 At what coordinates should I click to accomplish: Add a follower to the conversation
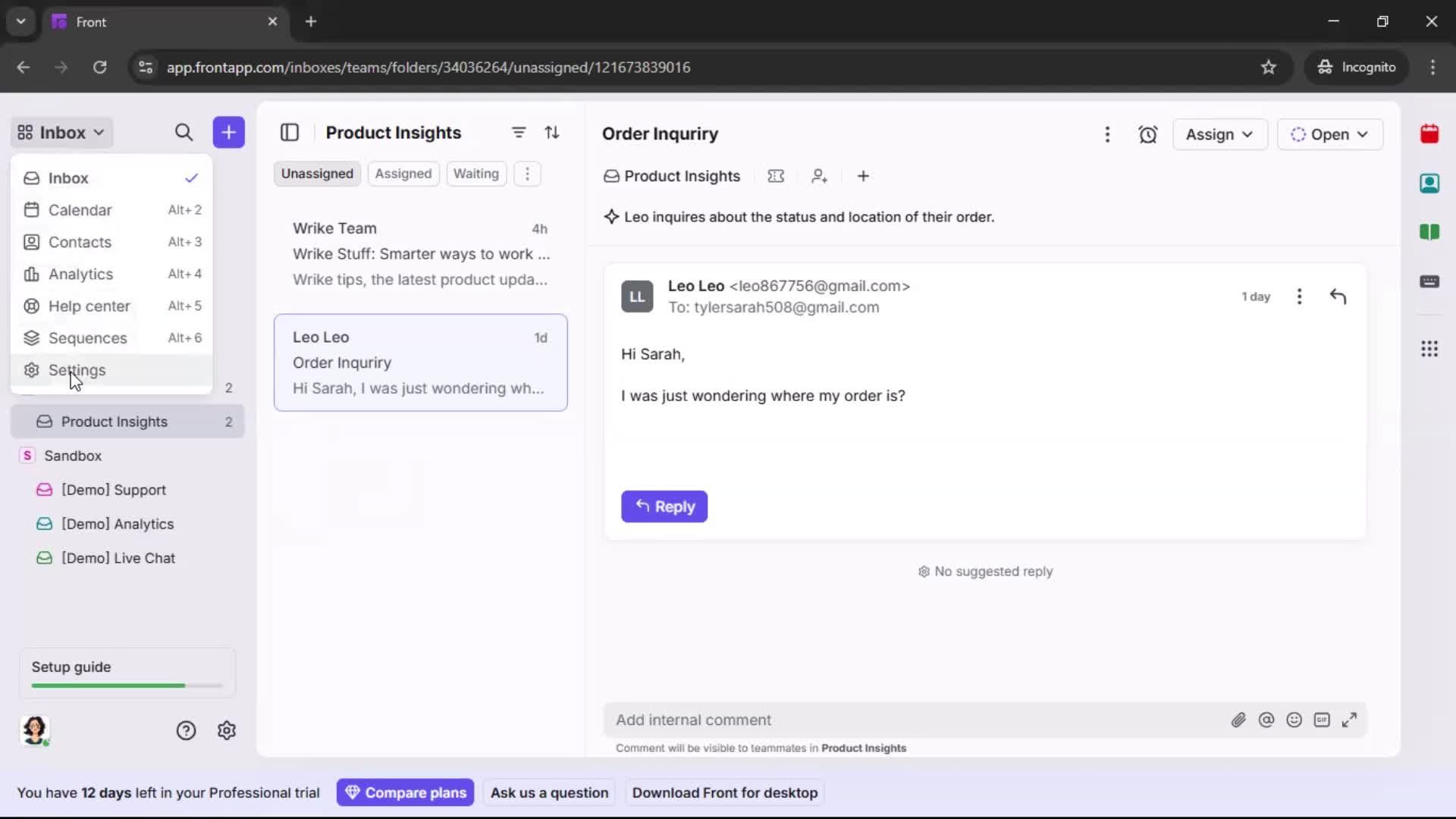820,176
